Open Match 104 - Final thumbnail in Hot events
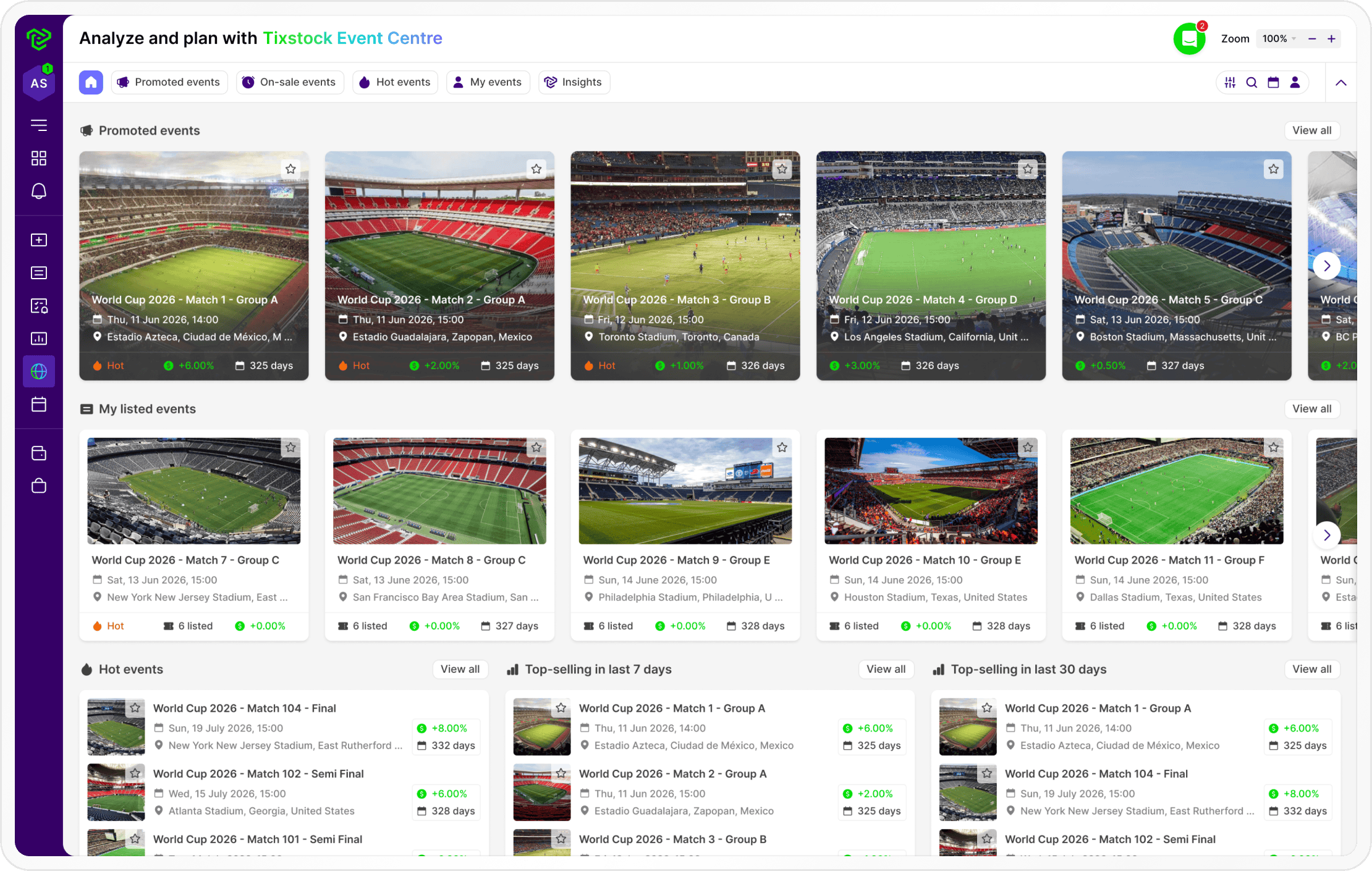The width and height of the screenshot is (1372, 871). [x=116, y=727]
